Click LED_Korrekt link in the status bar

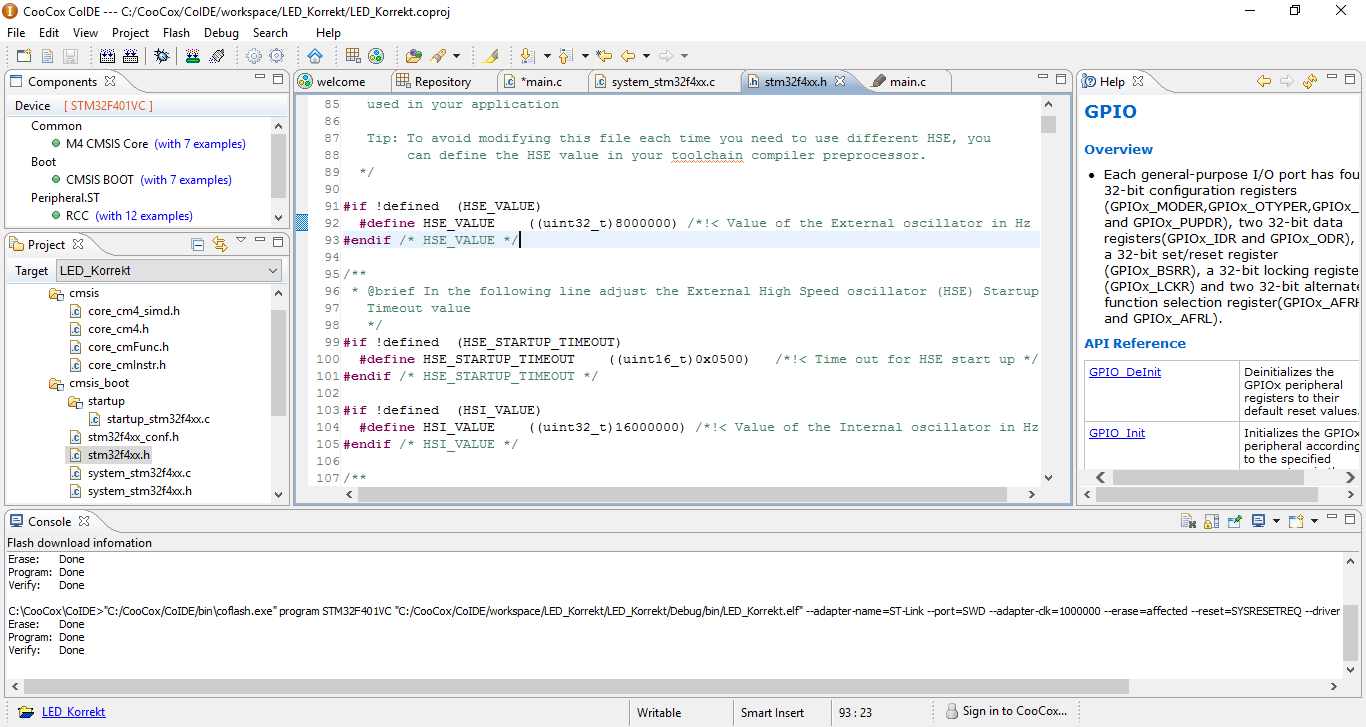[x=73, y=712]
